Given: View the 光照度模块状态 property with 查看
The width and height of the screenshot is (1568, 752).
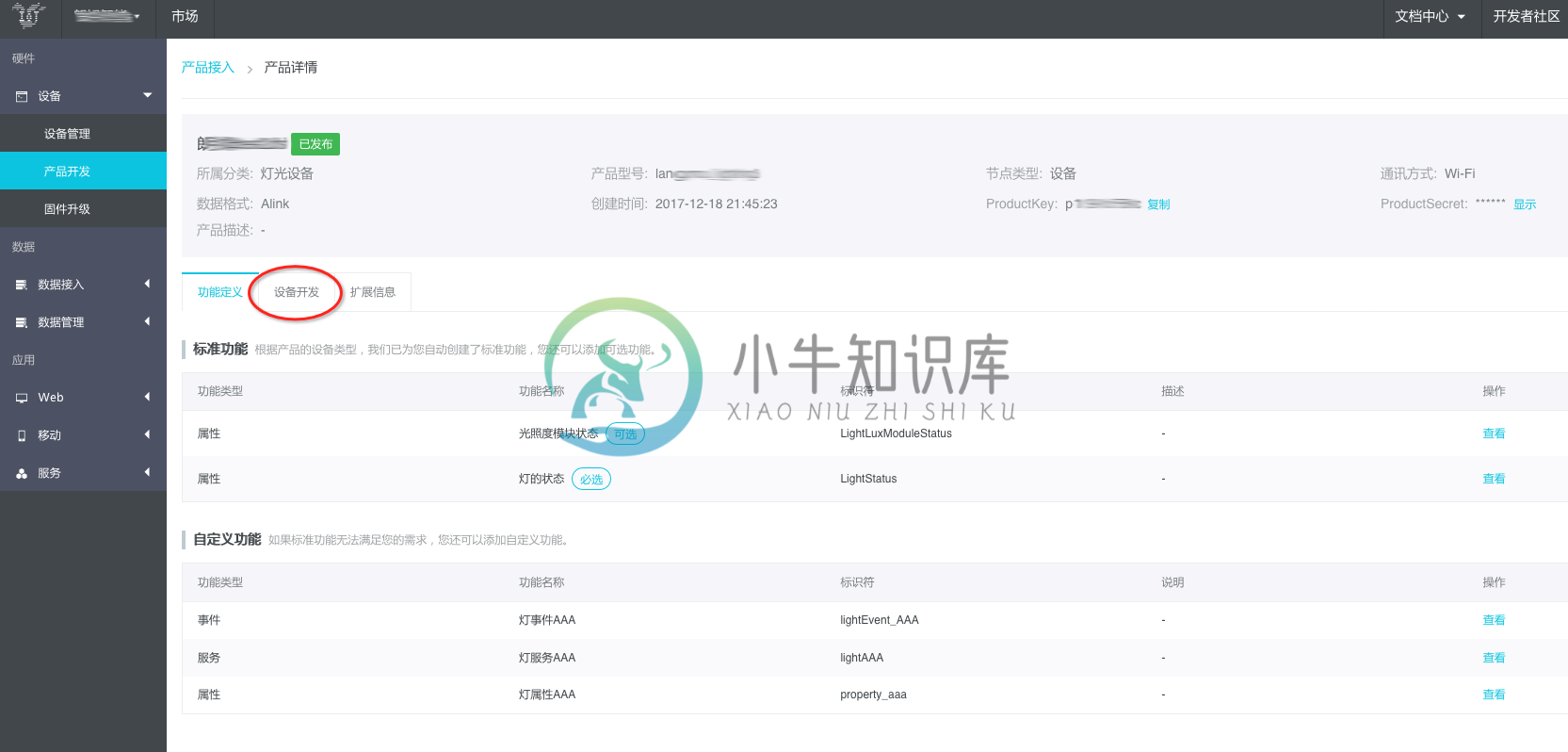Looking at the screenshot, I should [x=1494, y=433].
